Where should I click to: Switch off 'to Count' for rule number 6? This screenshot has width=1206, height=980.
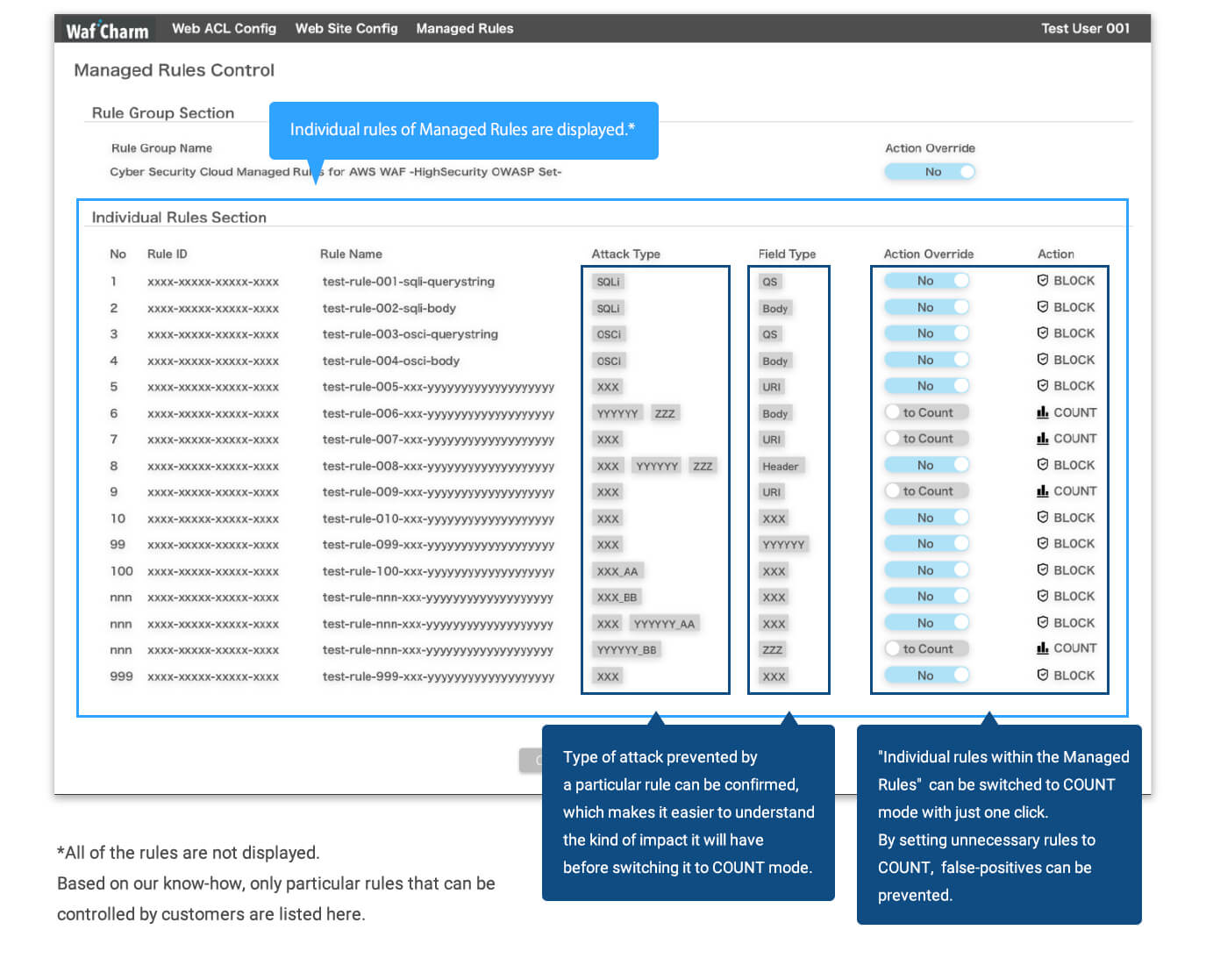[x=926, y=412]
